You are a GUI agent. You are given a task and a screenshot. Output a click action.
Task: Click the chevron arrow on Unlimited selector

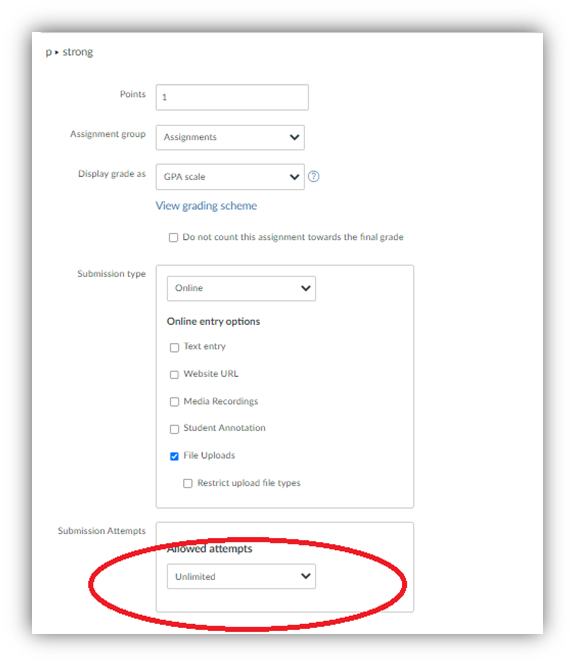[306, 576]
